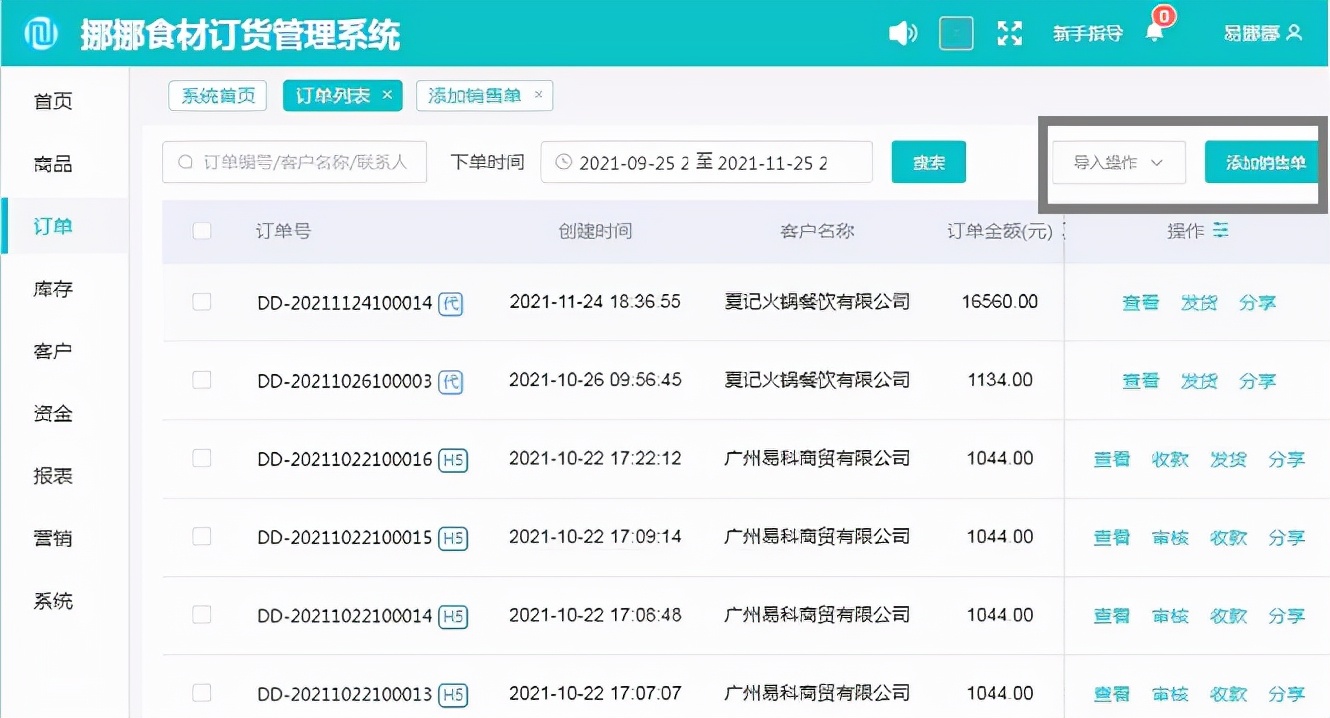Switch to the 添加销售单 tab
The height and width of the screenshot is (718, 1330).
coord(477,96)
